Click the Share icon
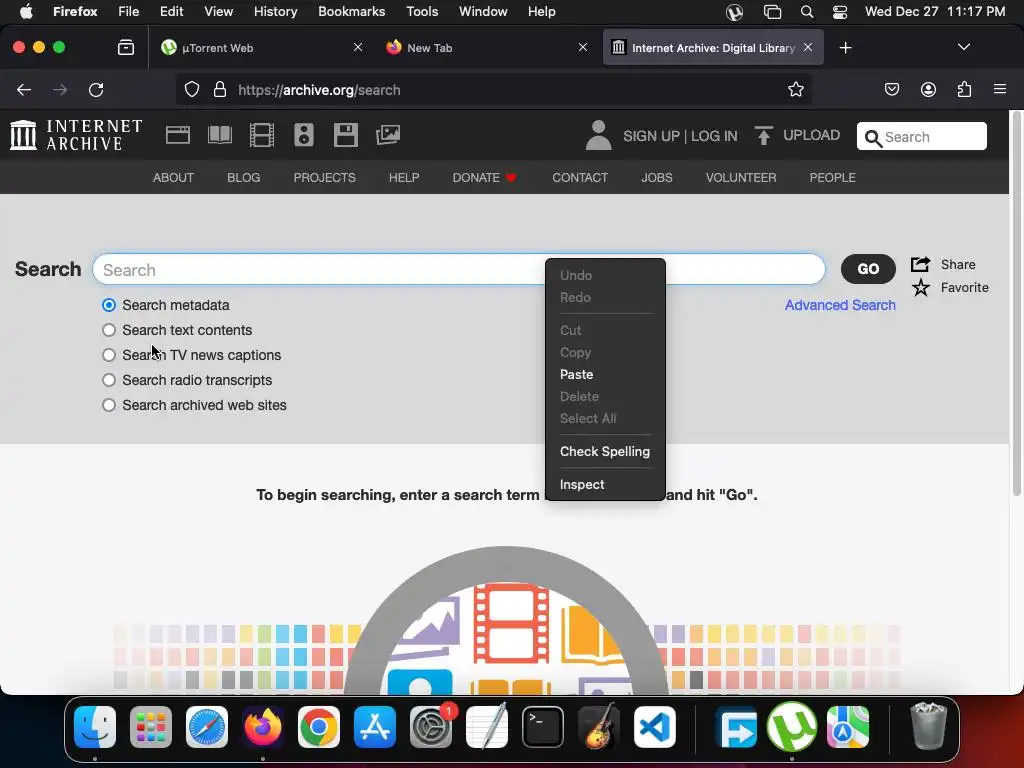1024x768 pixels. (x=921, y=264)
